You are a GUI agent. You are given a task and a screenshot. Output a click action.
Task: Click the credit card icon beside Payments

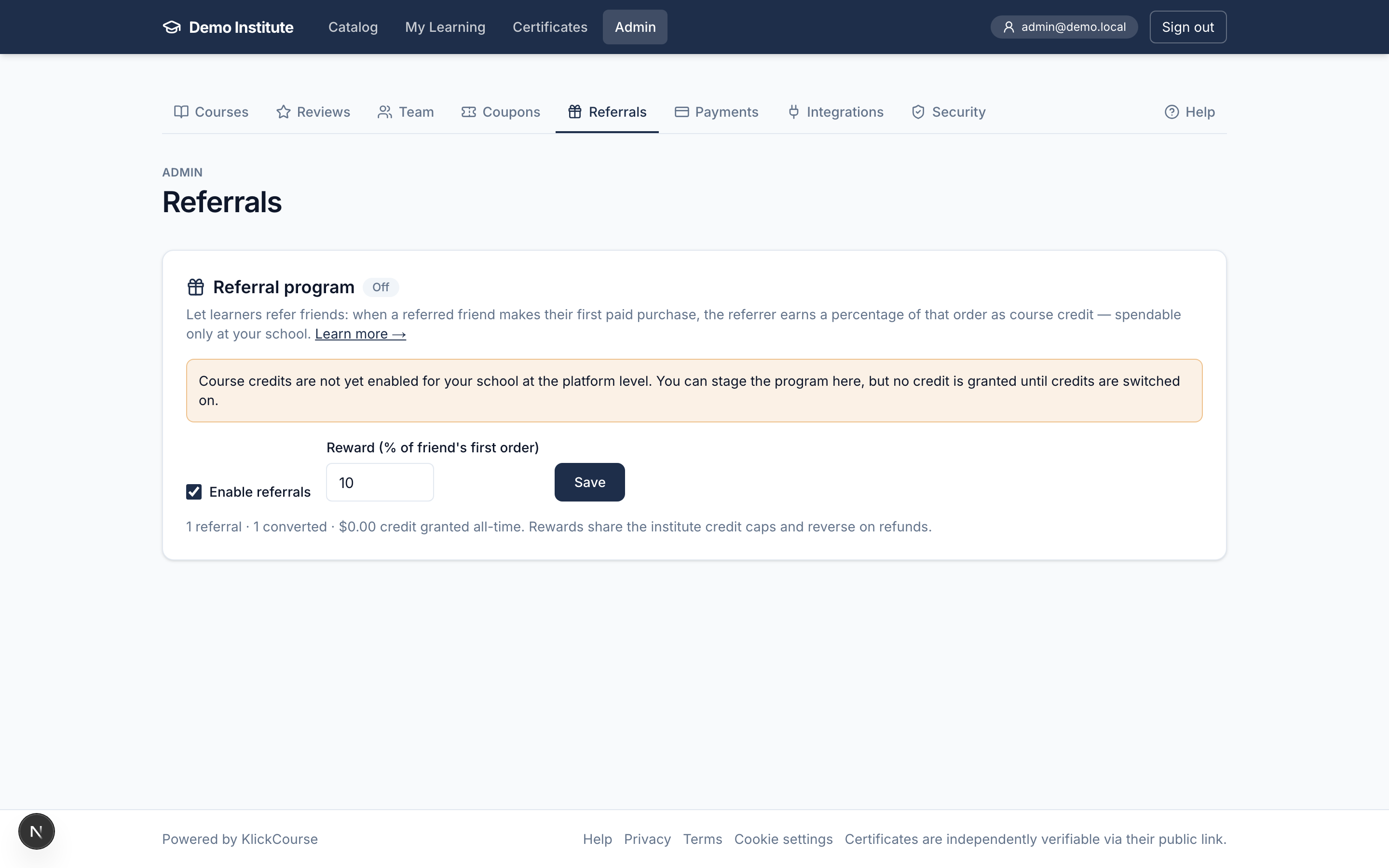point(681,112)
